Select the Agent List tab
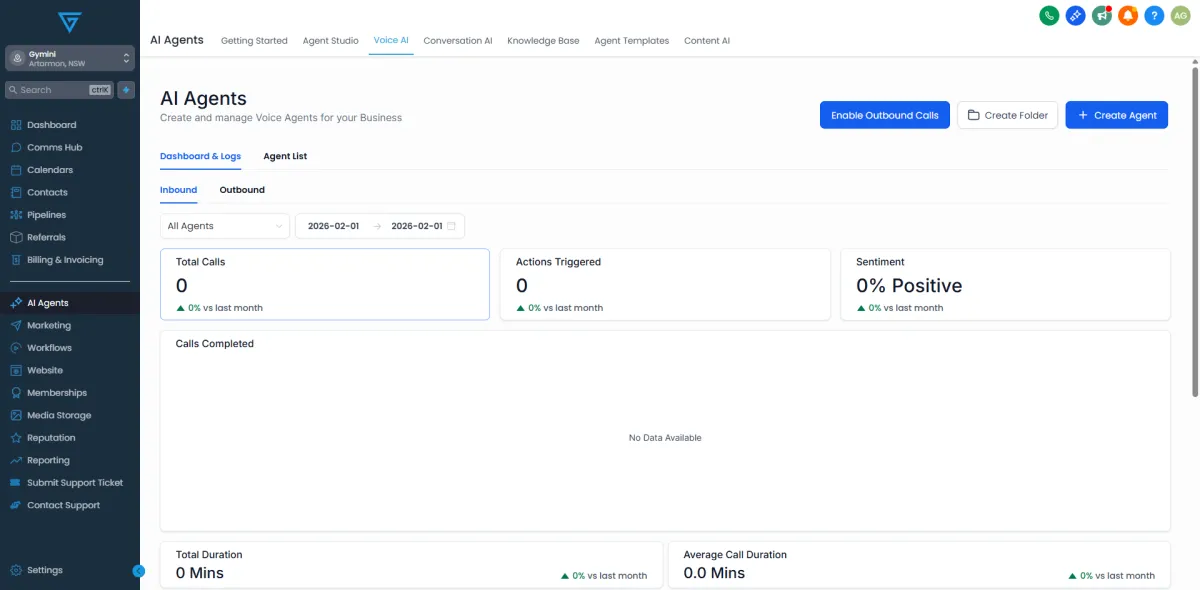This screenshot has height=590, width=1200. pos(285,156)
